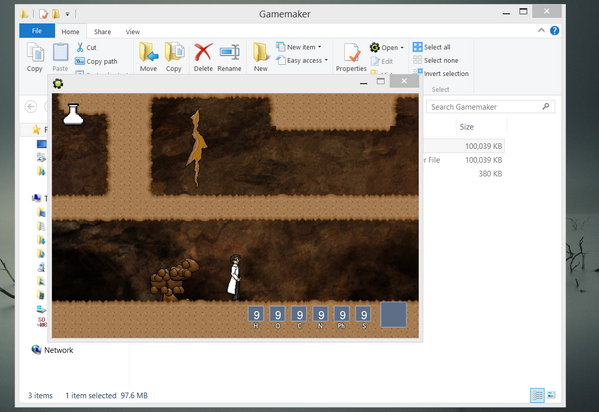
Task: Expand the Open dropdown arrow
Action: coord(402,48)
